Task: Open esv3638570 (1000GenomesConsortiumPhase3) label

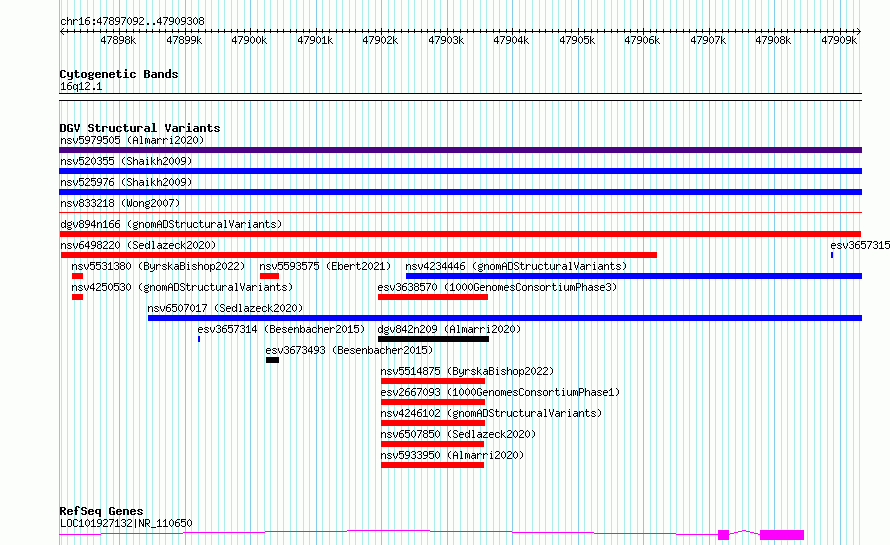Action: (497, 287)
